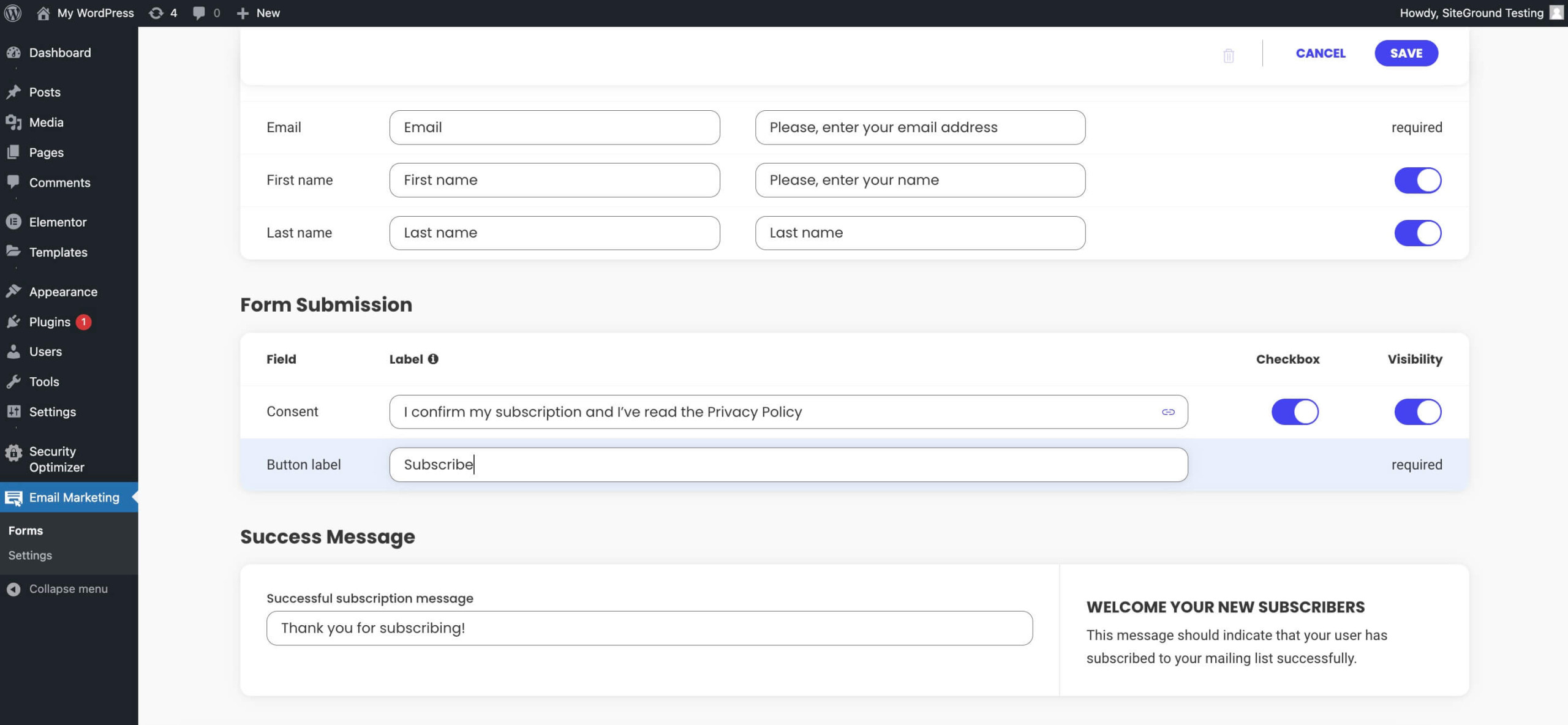Screen dimensions: 1568x725
Task: Click the info icon beside Label header
Action: [433, 359]
